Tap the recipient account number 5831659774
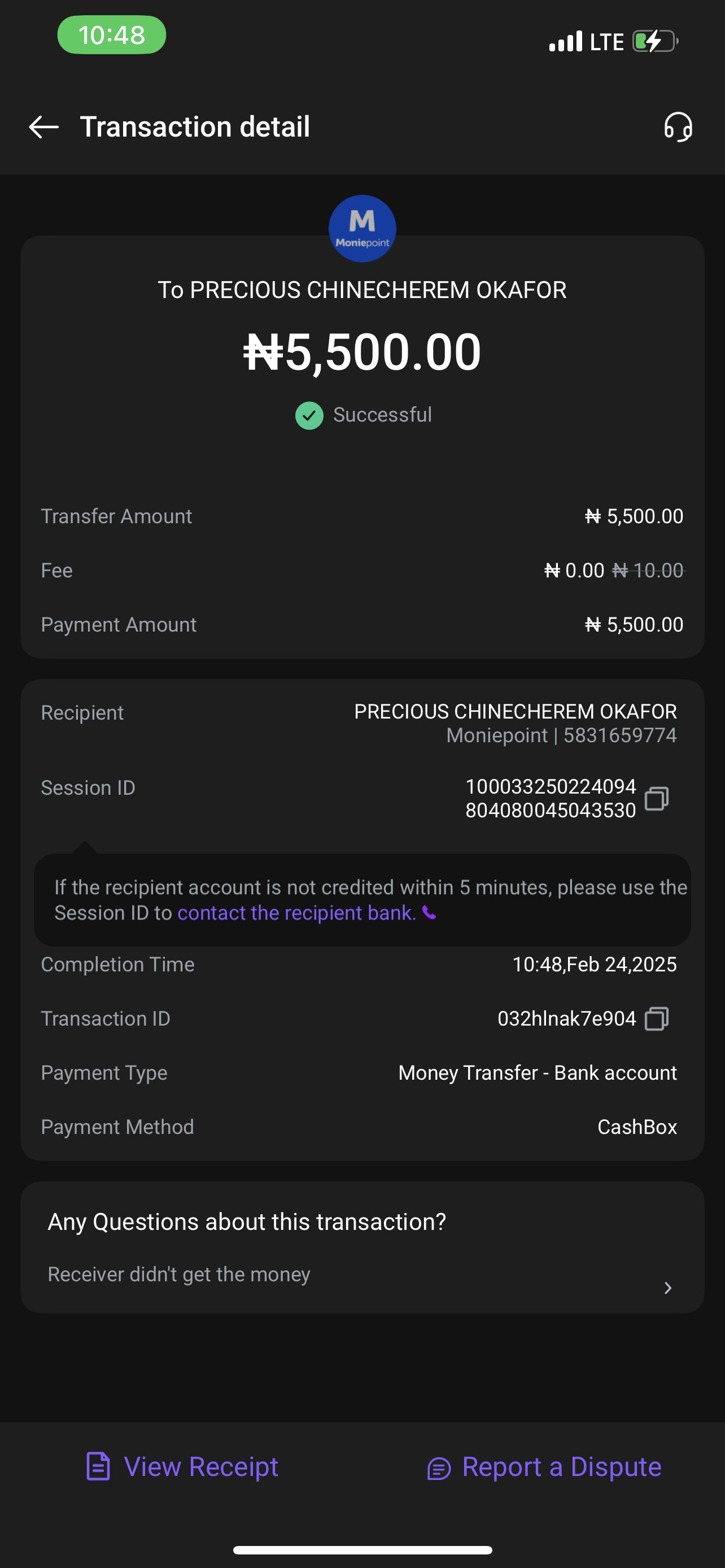 pos(619,735)
